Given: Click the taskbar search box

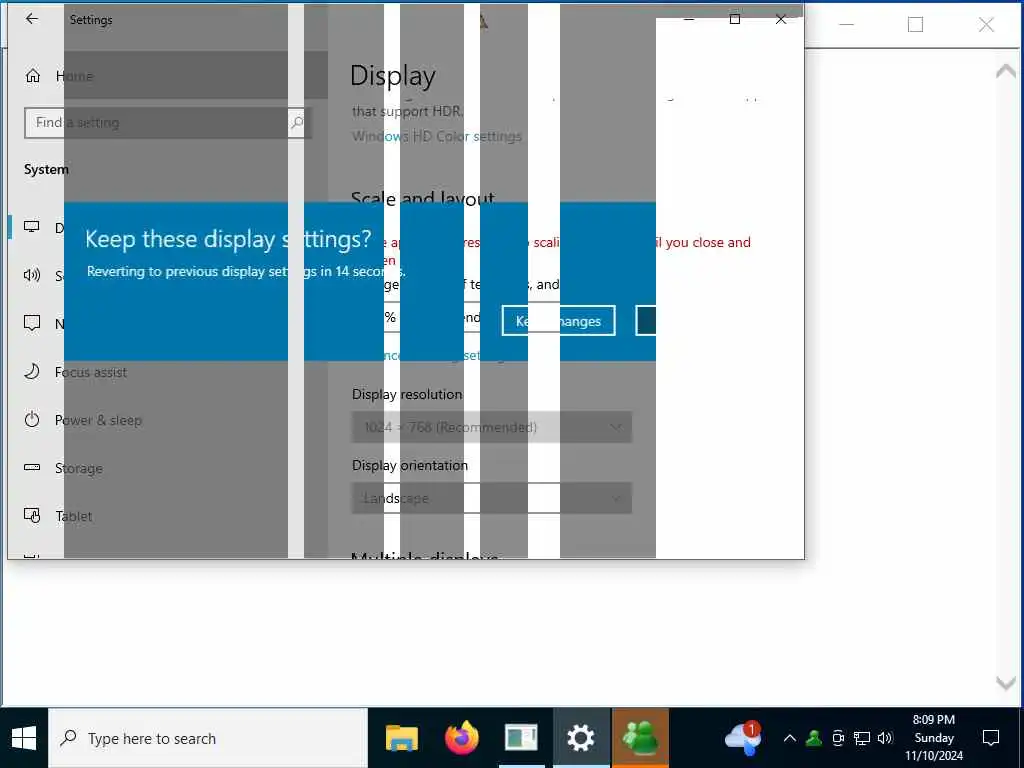Looking at the screenshot, I should click(x=208, y=739).
